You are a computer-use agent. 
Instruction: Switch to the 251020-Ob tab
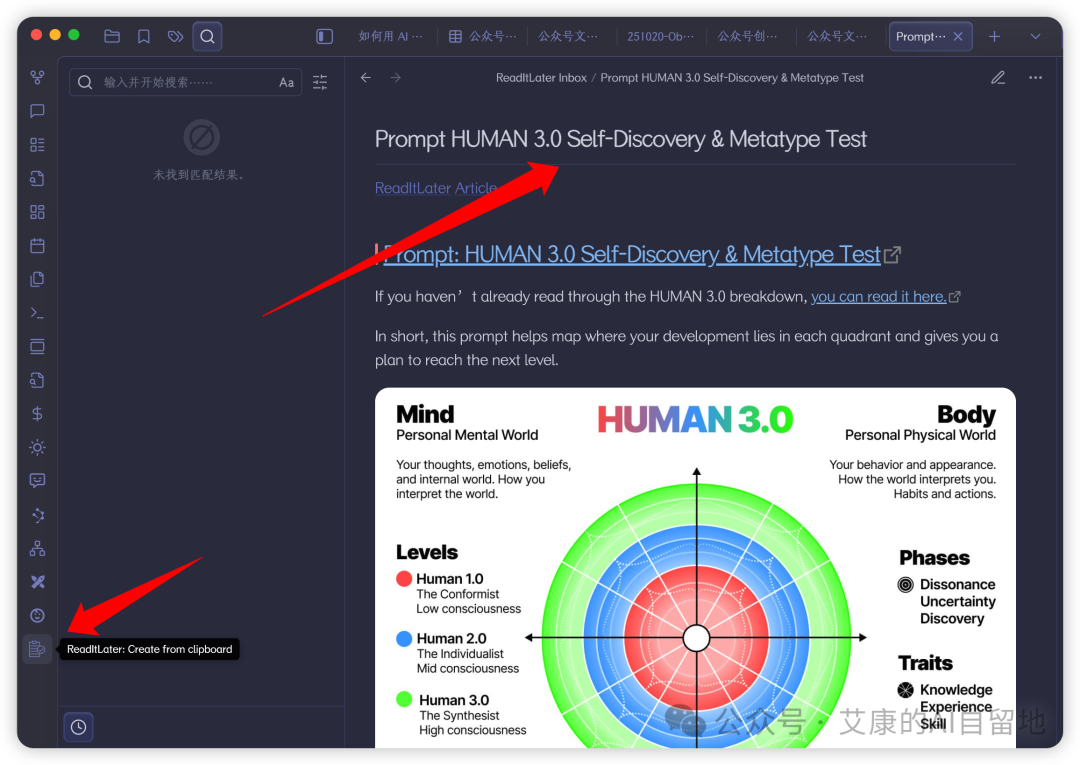pos(661,36)
